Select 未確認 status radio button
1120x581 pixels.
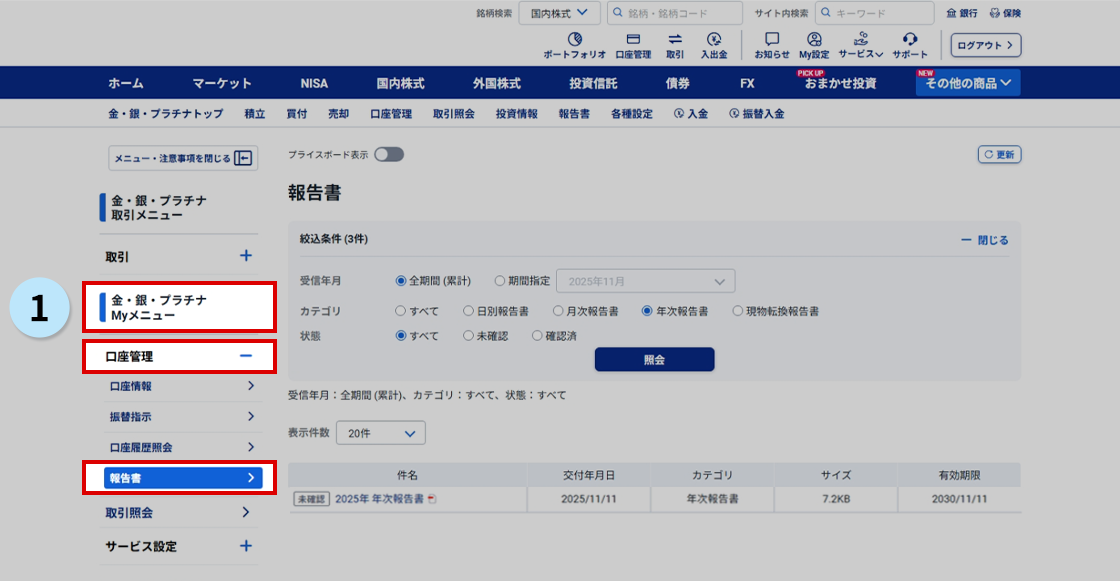469,336
